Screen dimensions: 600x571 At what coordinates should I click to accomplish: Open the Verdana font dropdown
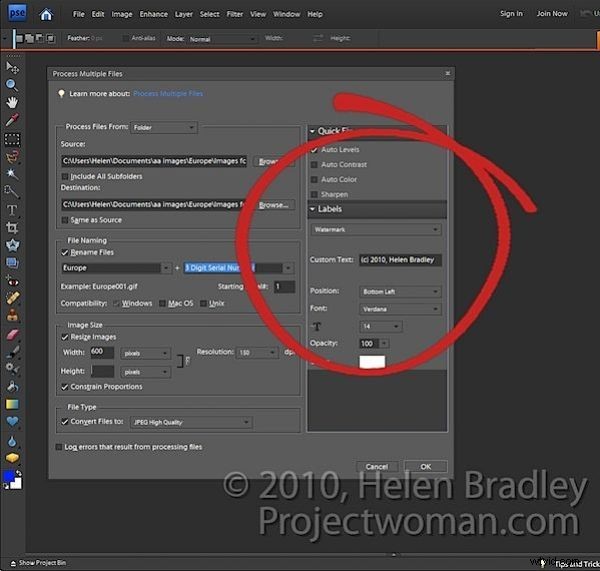(400, 309)
